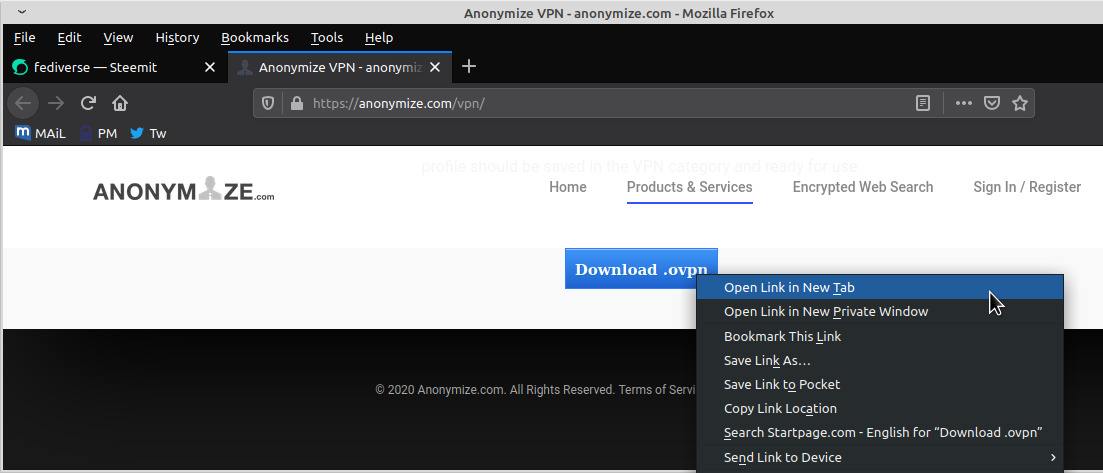Reload the current page
The image size is (1103, 473).
[88, 103]
